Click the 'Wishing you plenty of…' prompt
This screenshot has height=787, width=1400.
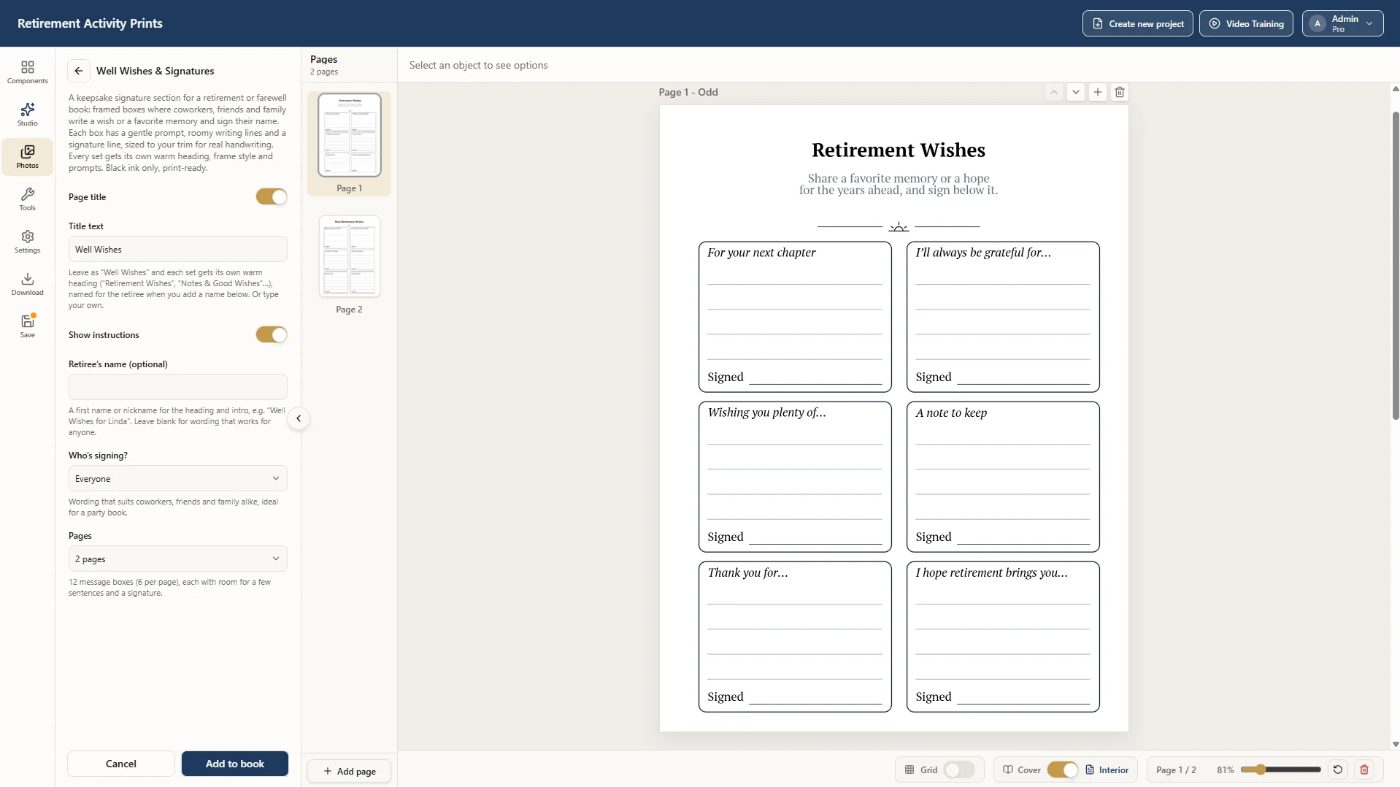pos(766,413)
